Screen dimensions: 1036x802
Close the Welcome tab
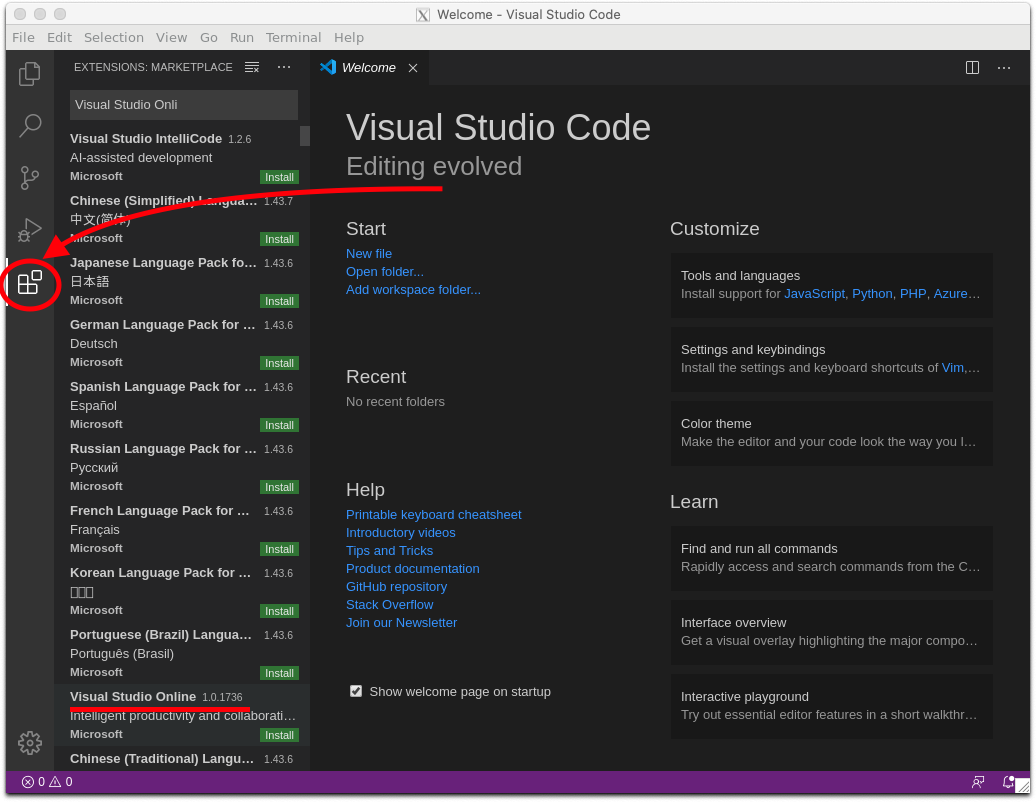click(413, 68)
